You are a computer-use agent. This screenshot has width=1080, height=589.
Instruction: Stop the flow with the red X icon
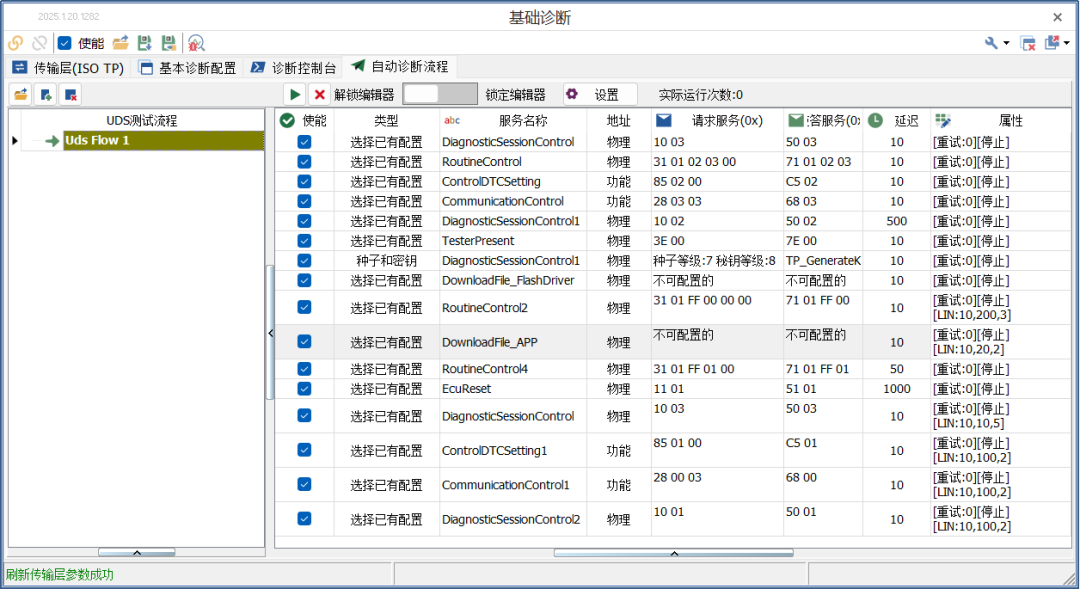coord(319,94)
